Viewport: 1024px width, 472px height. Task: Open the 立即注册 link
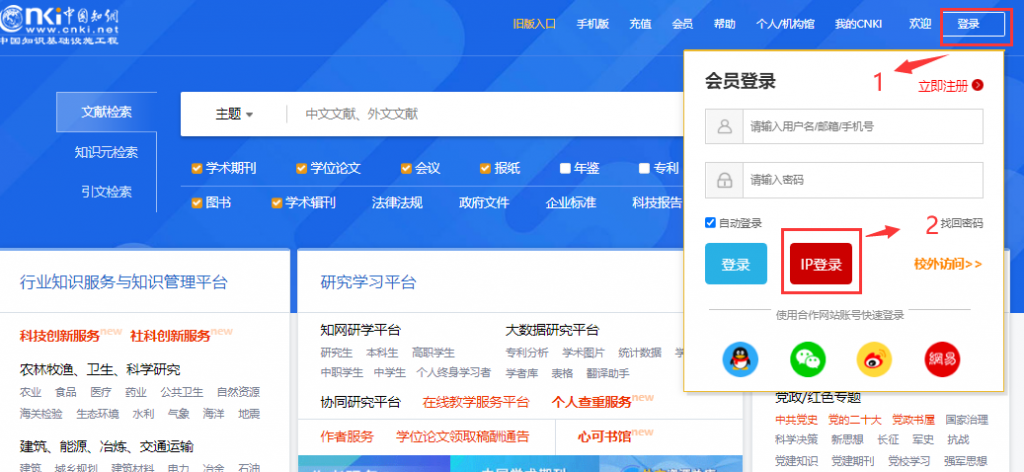tap(943, 86)
